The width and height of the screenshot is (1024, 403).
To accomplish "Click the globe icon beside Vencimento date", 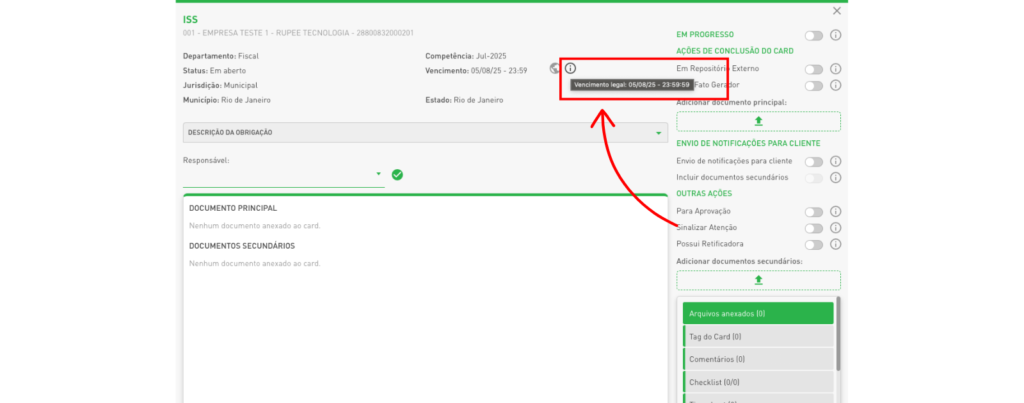I will click(555, 69).
